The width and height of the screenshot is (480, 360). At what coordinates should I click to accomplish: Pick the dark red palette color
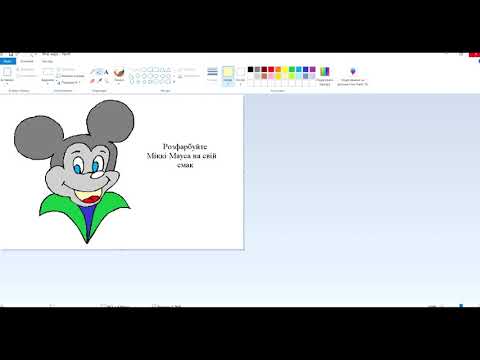[x=264, y=69]
